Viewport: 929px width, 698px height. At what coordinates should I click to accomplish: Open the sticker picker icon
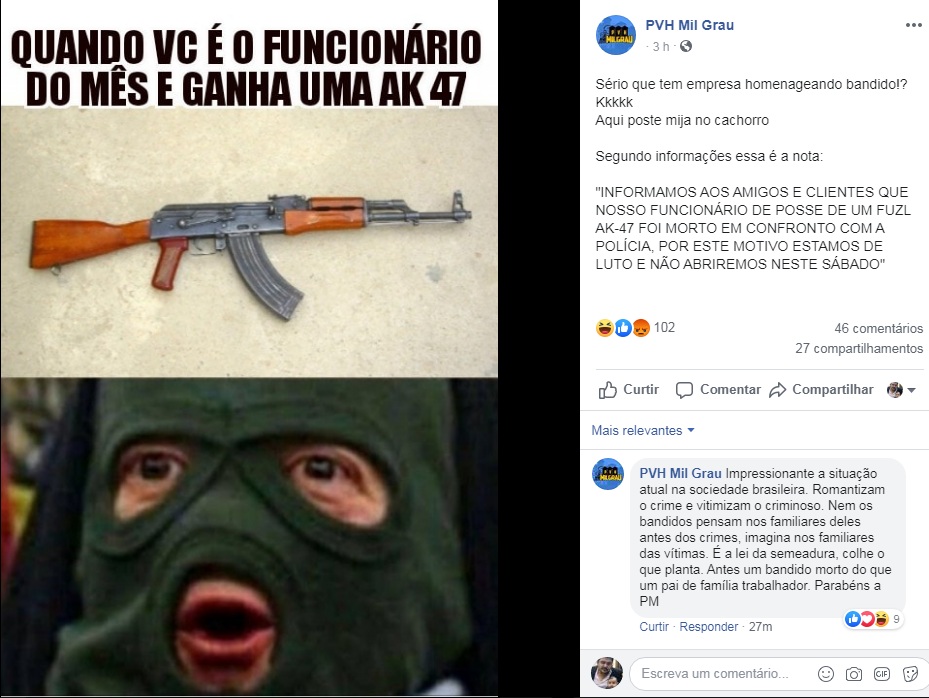910,674
